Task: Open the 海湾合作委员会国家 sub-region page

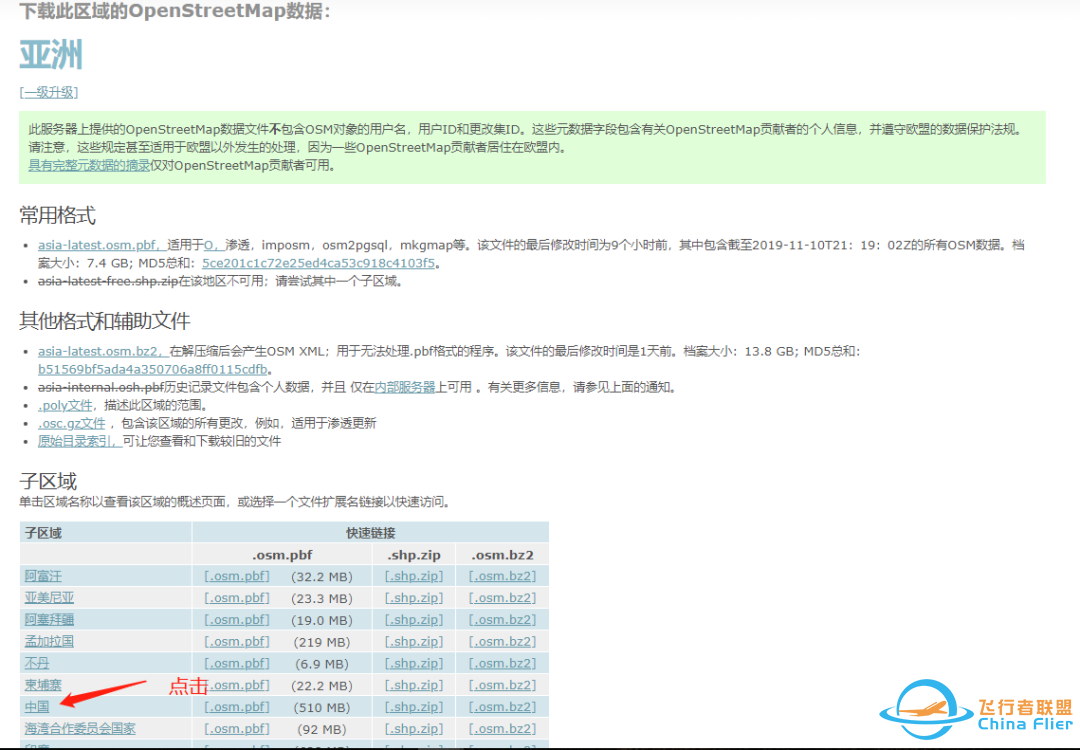Action: [x=81, y=729]
